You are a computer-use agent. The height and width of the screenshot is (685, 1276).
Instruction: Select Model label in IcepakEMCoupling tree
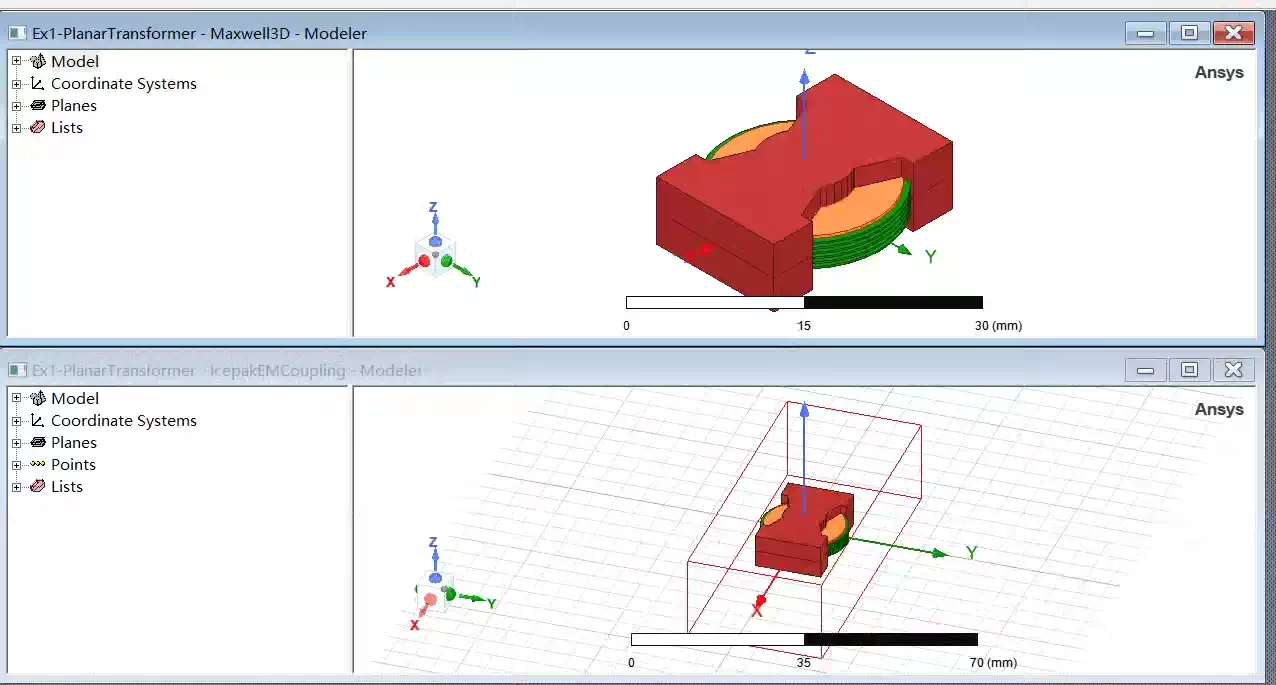click(75, 399)
